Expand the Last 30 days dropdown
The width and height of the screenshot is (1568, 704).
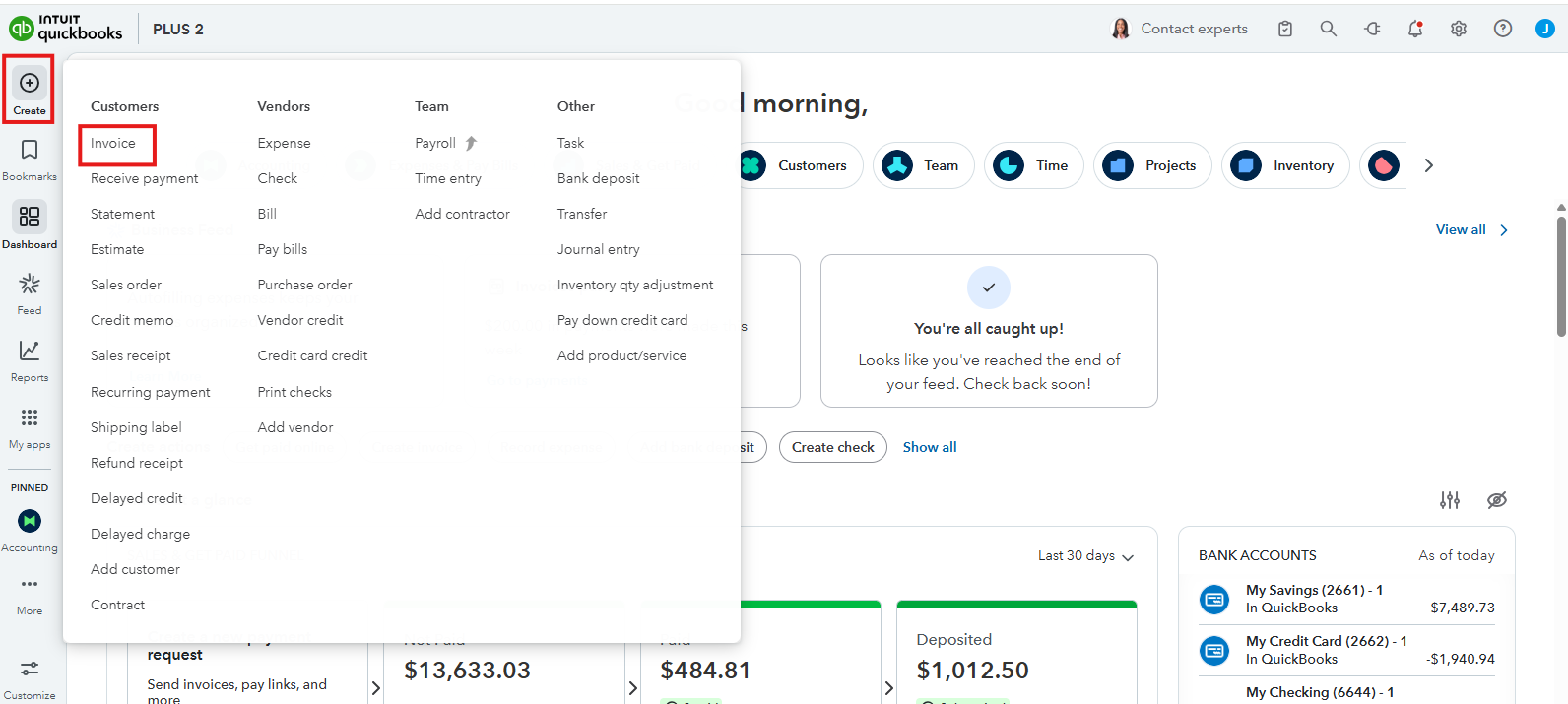coord(1085,556)
